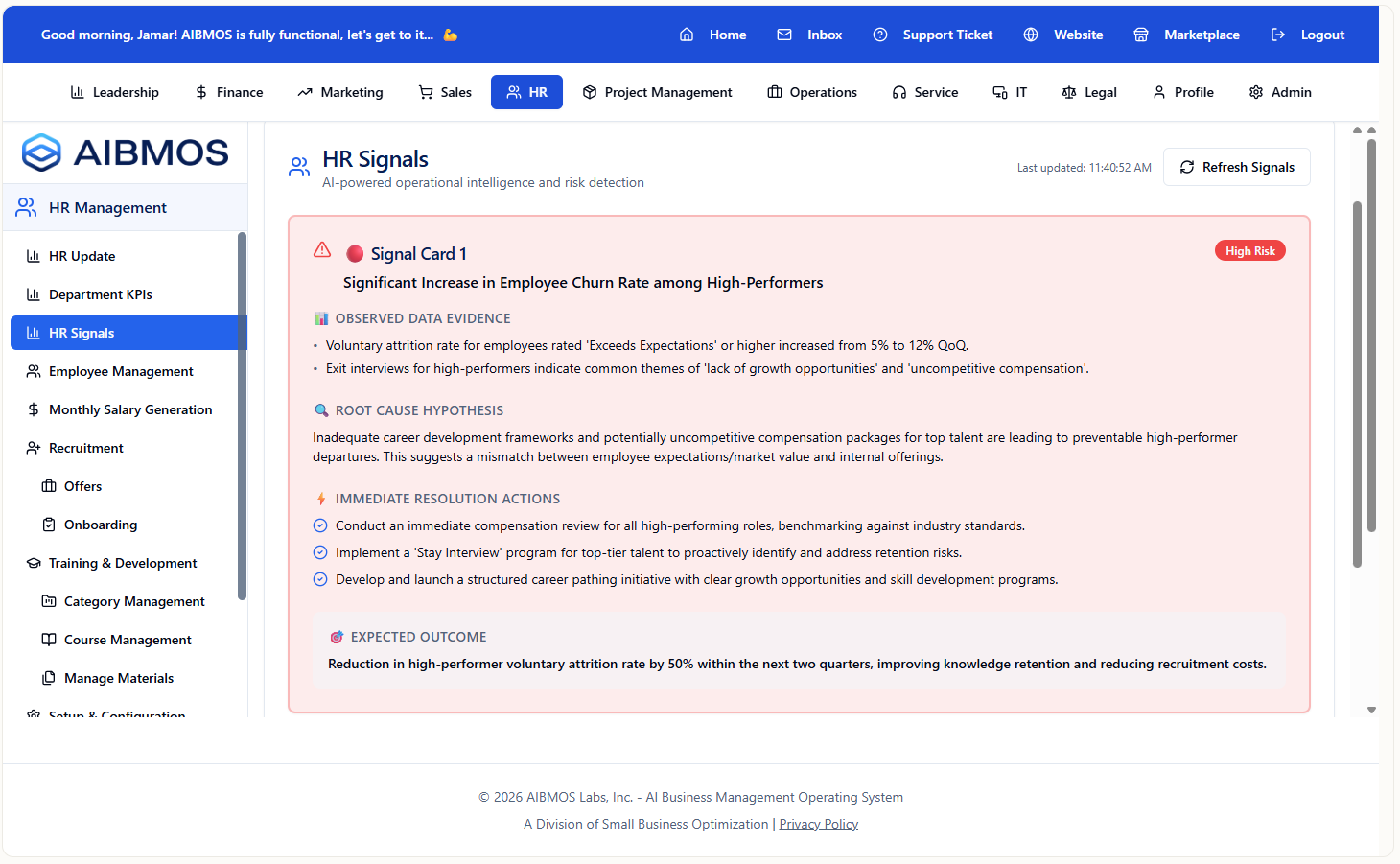Click the Course Management book icon

point(49,640)
